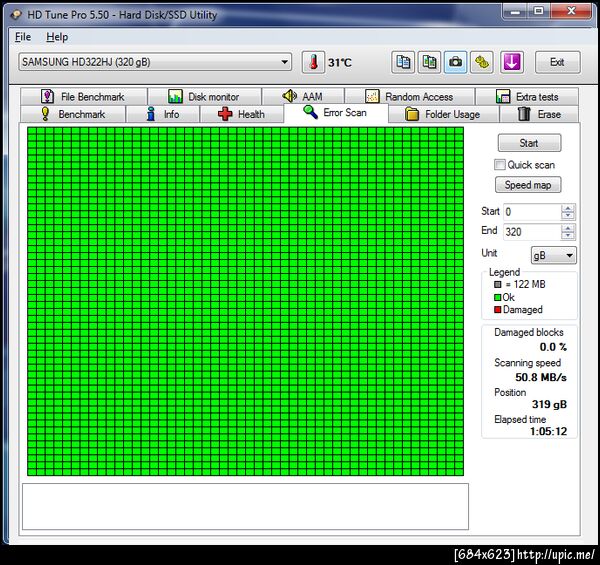
Task: Increase the End value with up arrow
Action: 568,228
